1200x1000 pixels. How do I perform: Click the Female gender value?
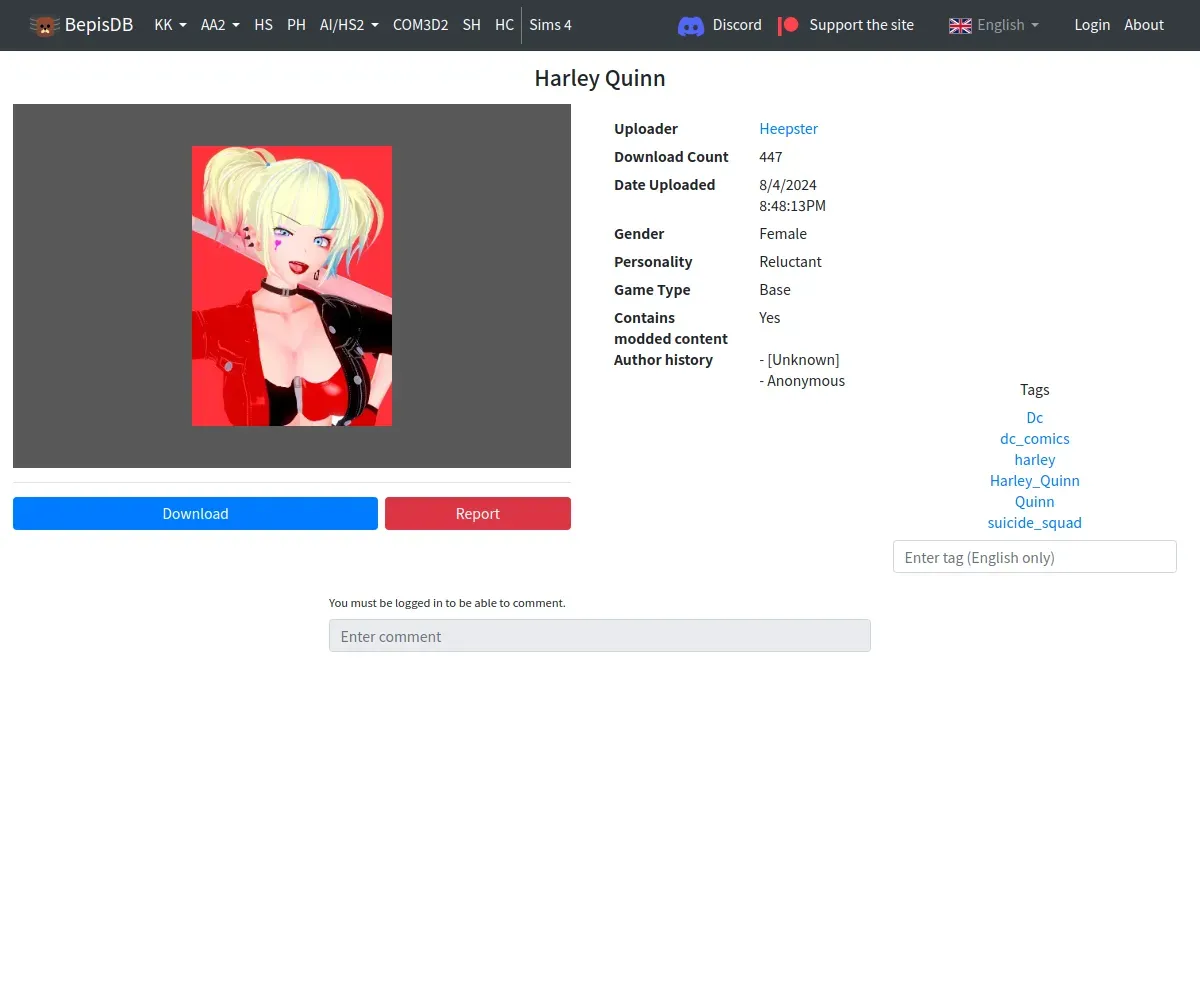click(x=783, y=234)
